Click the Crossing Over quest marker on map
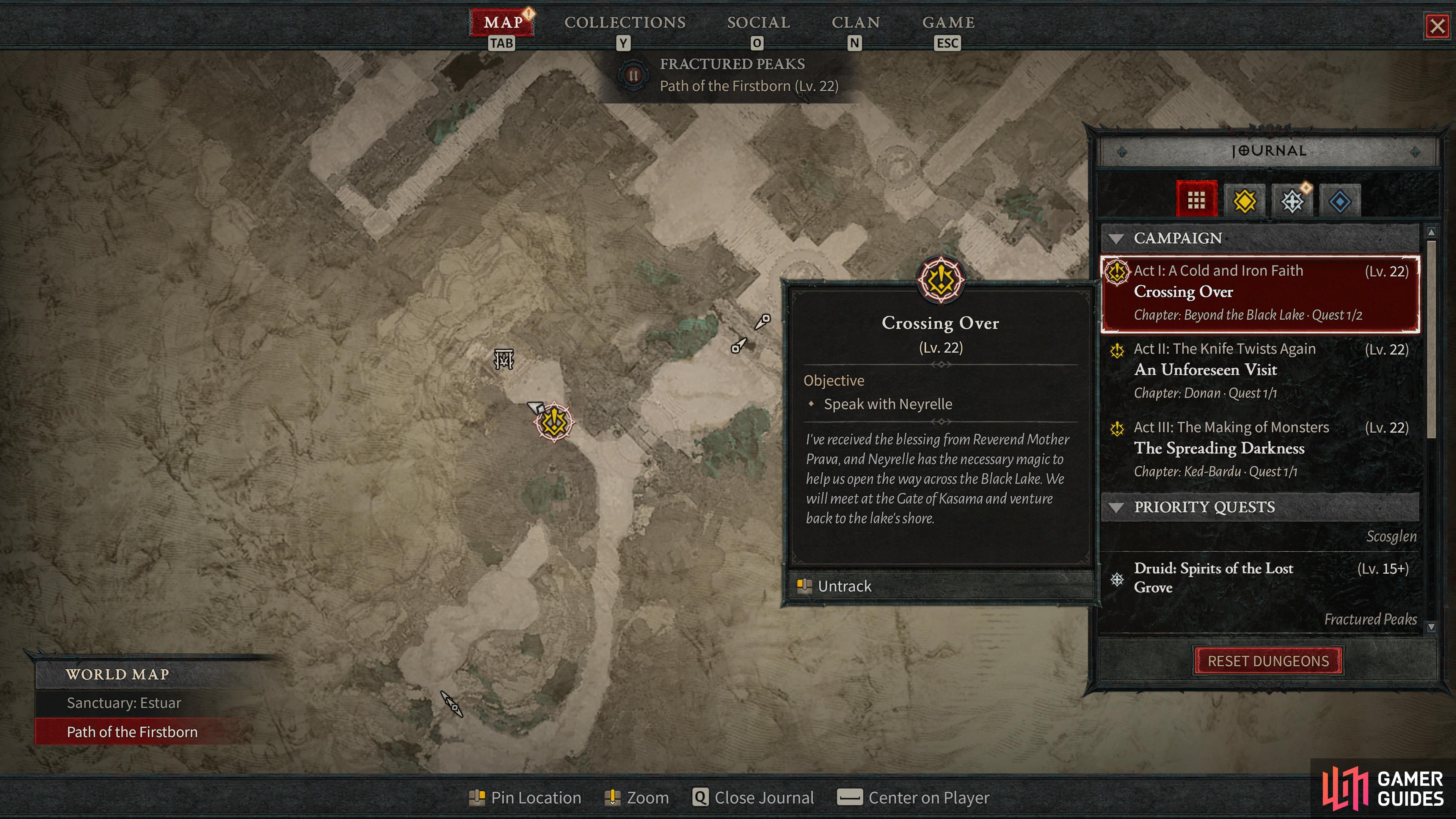Viewport: 1456px width, 819px height. pyautogui.click(x=554, y=422)
